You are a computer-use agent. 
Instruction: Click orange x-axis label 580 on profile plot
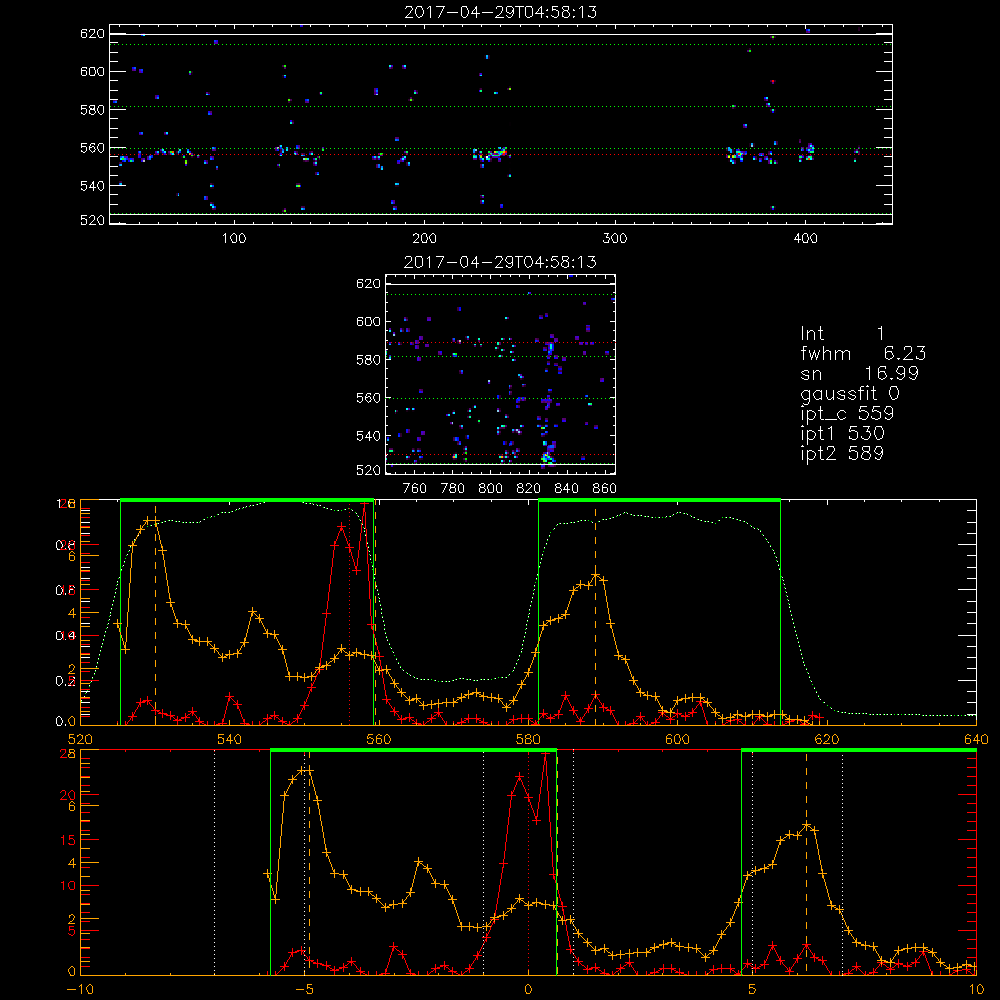coord(528,739)
